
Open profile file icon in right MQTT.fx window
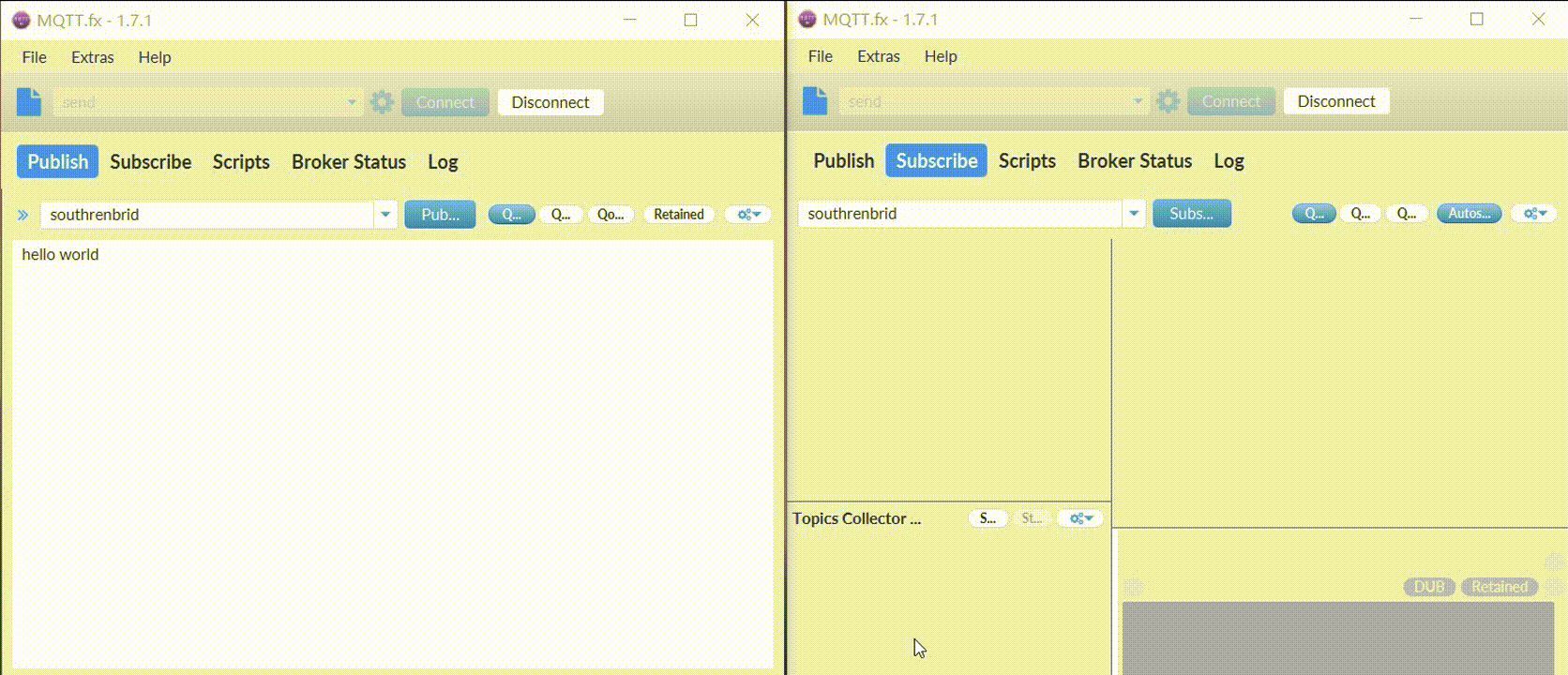815,100
